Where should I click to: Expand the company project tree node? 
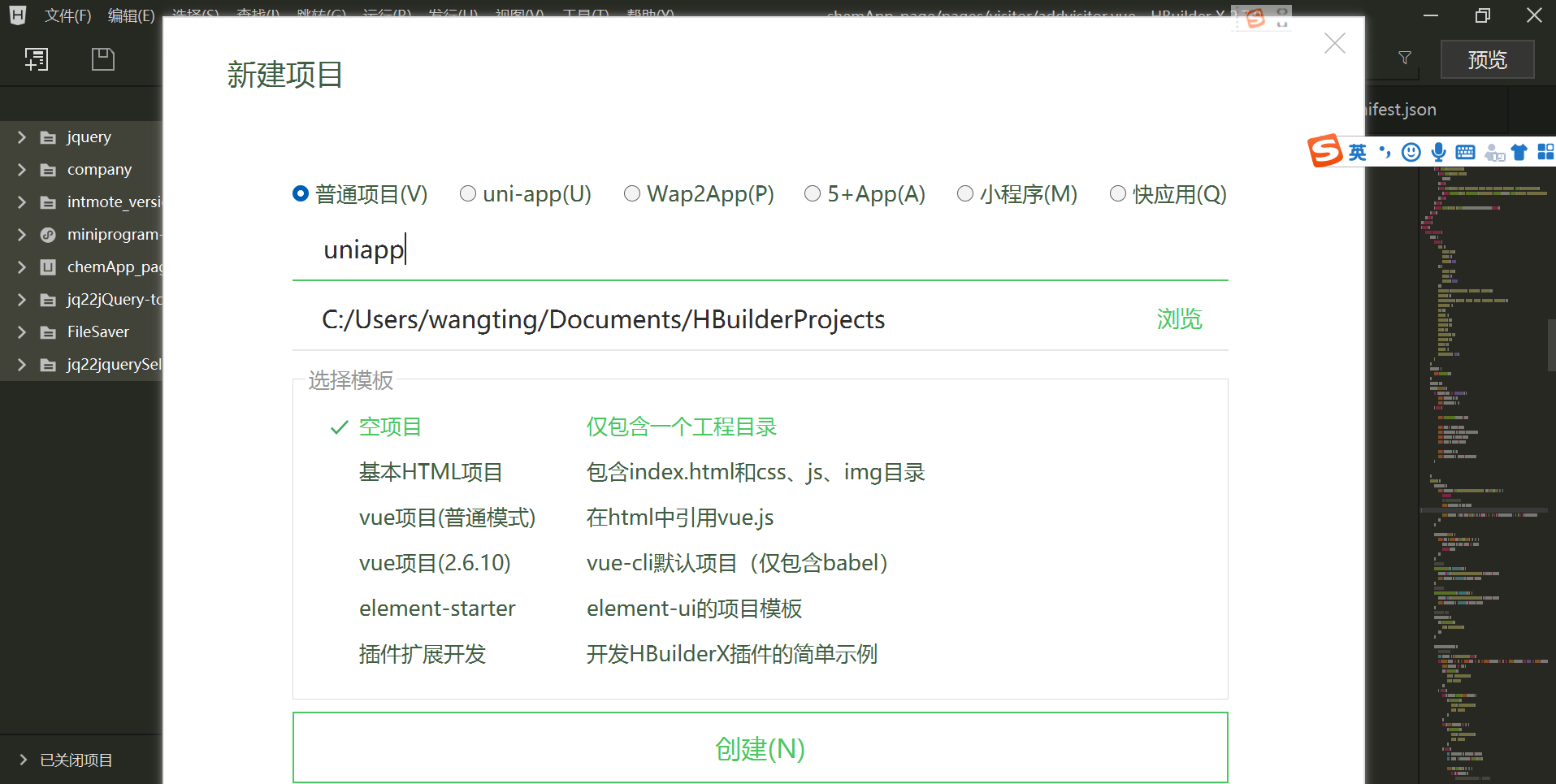[22, 170]
